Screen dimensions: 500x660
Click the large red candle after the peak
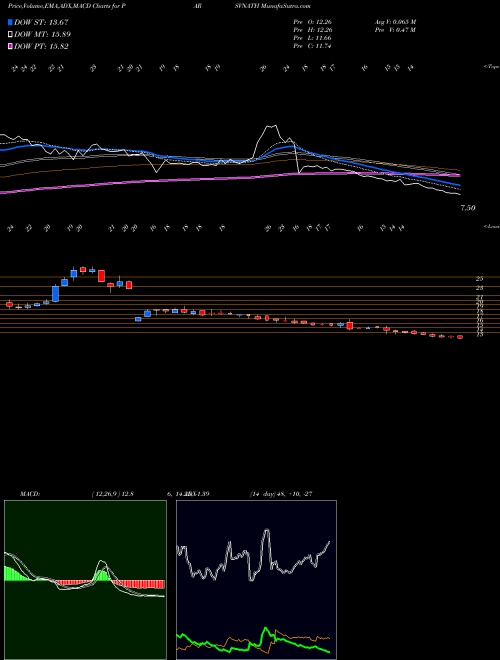[101, 276]
